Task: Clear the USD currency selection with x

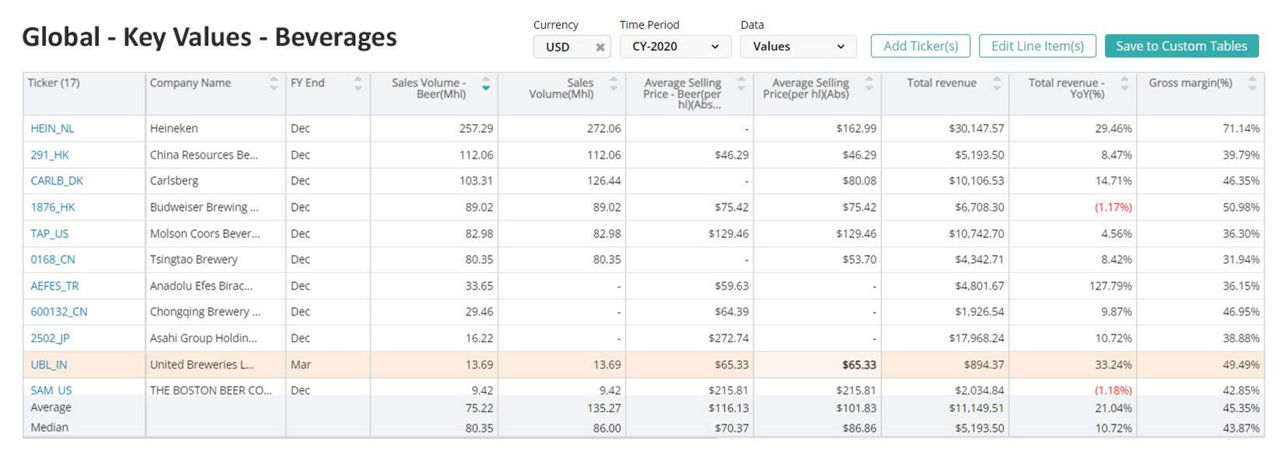Action: [600, 47]
